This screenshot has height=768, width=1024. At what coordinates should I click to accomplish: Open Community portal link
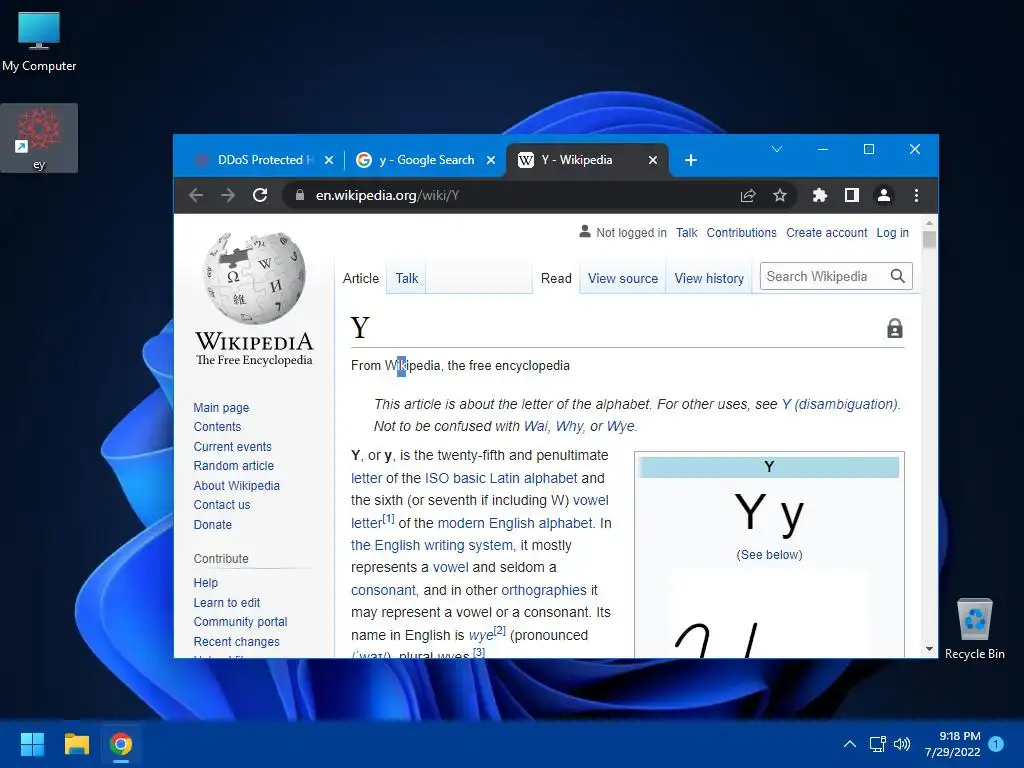click(240, 622)
